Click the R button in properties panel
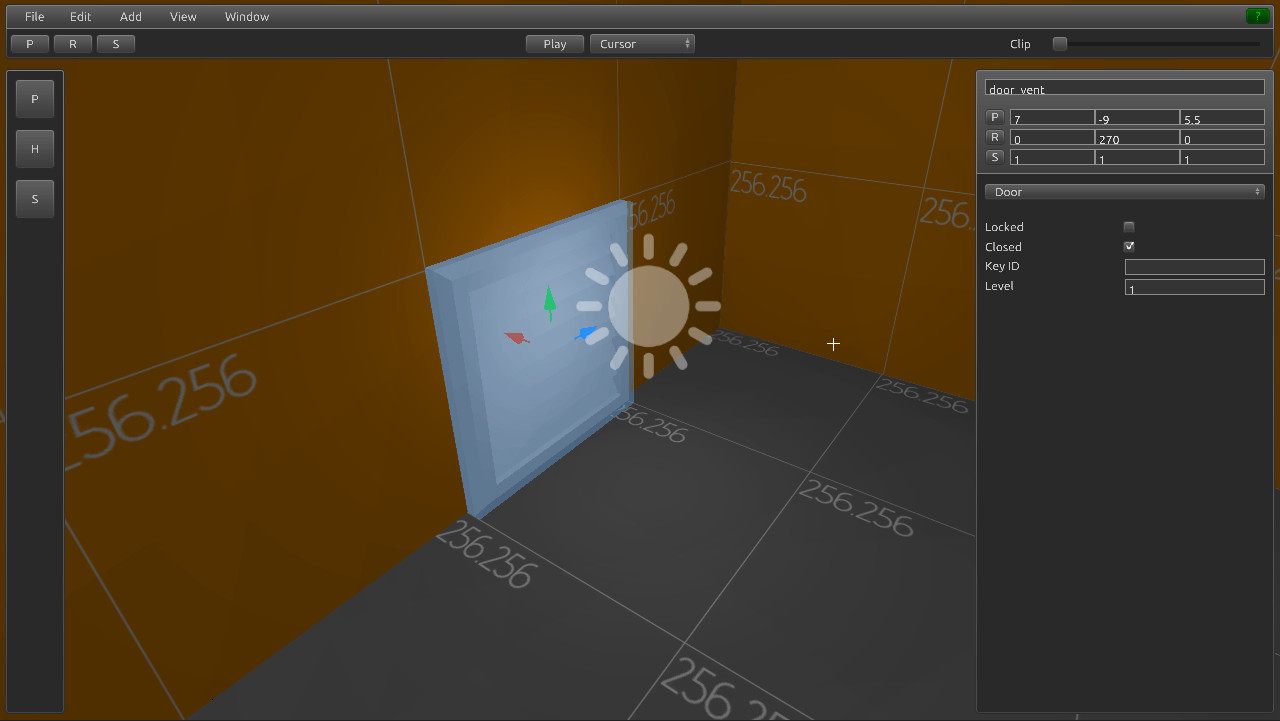This screenshot has width=1280, height=721. coord(995,137)
